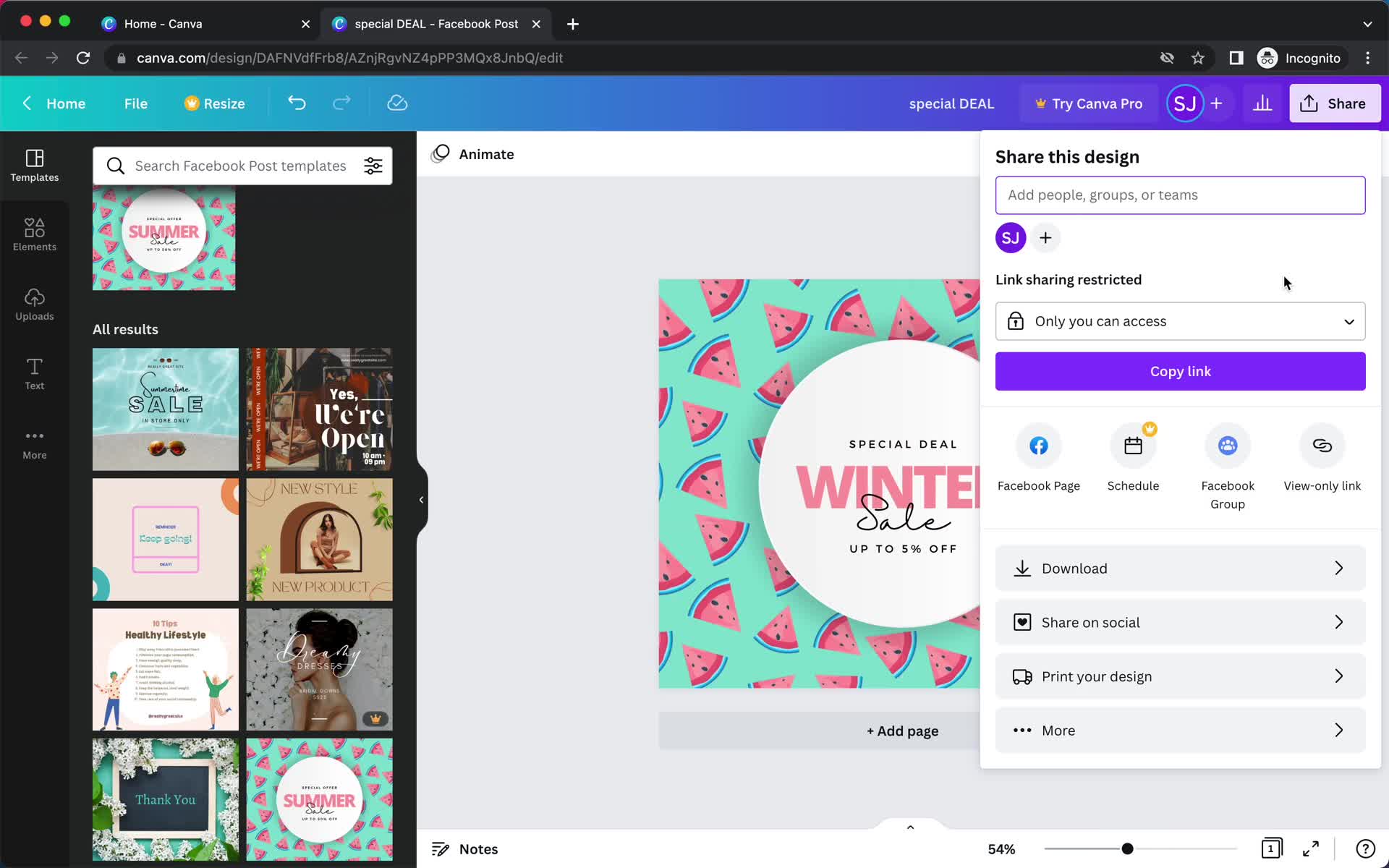Click the redo arrow icon

(x=341, y=103)
